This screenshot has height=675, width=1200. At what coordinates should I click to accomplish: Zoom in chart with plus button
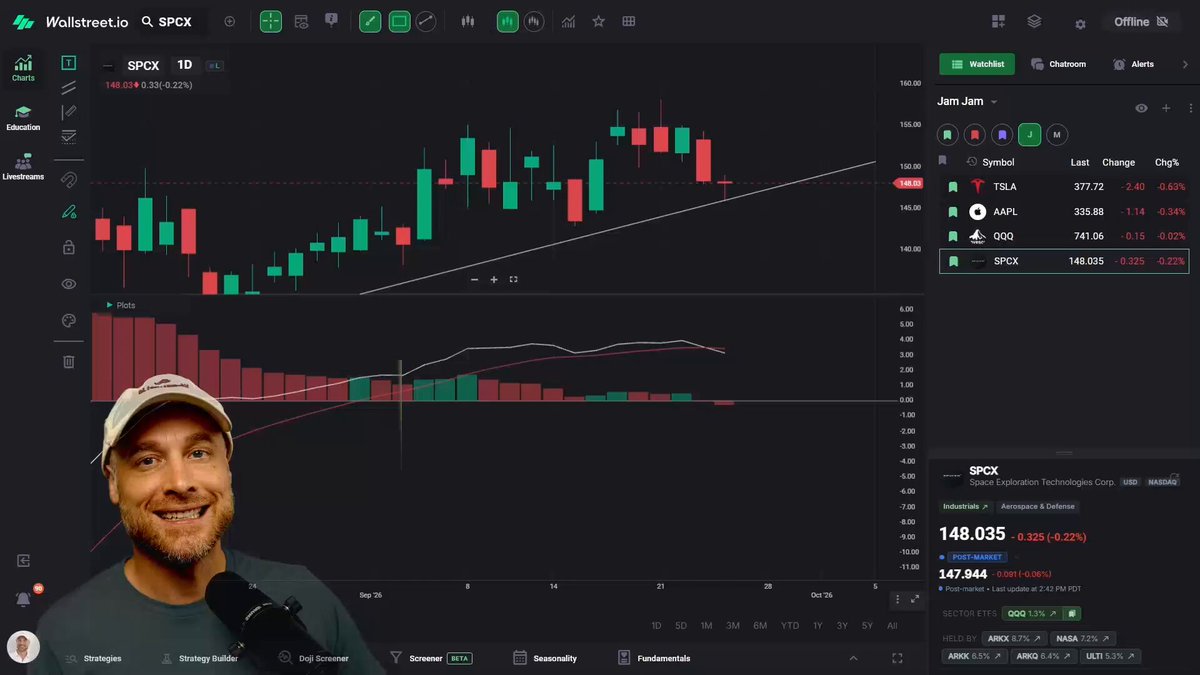point(494,280)
